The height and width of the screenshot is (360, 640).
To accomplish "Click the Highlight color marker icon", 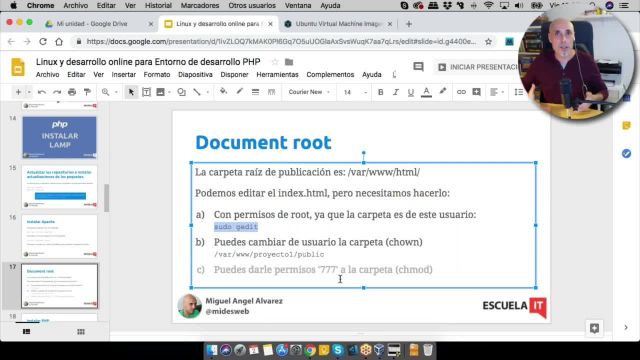I will click(443, 92).
